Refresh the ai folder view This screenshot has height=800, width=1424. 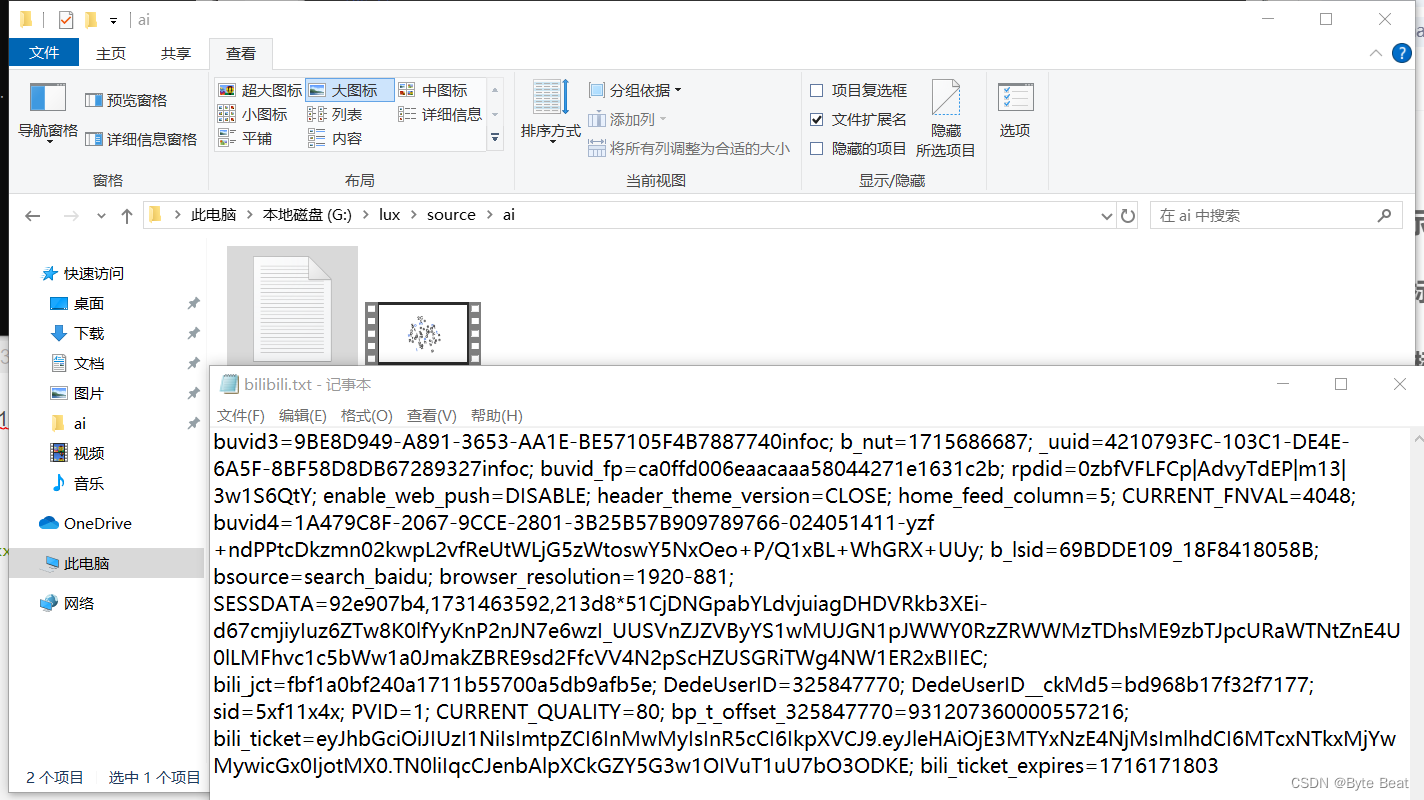[x=1128, y=215]
